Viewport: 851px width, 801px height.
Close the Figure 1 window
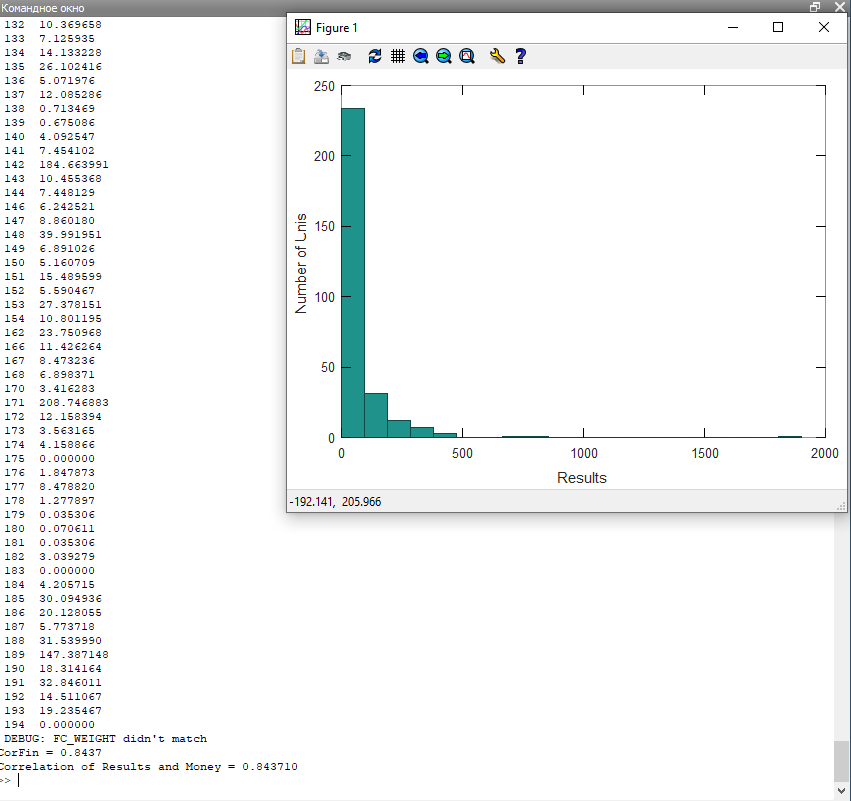pyautogui.click(x=824, y=28)
